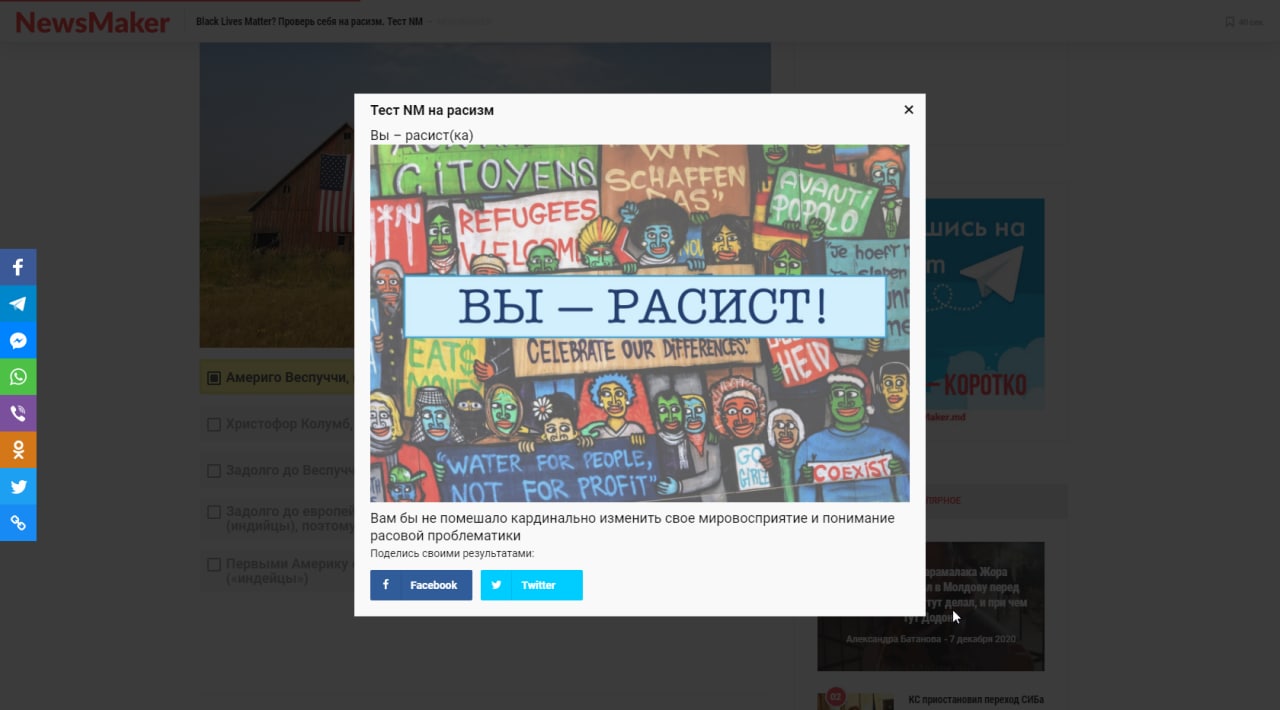Viewport: 1280px width, 710px height.
Task: Click the article title in header bar
Action: click(x=309, y=22)
